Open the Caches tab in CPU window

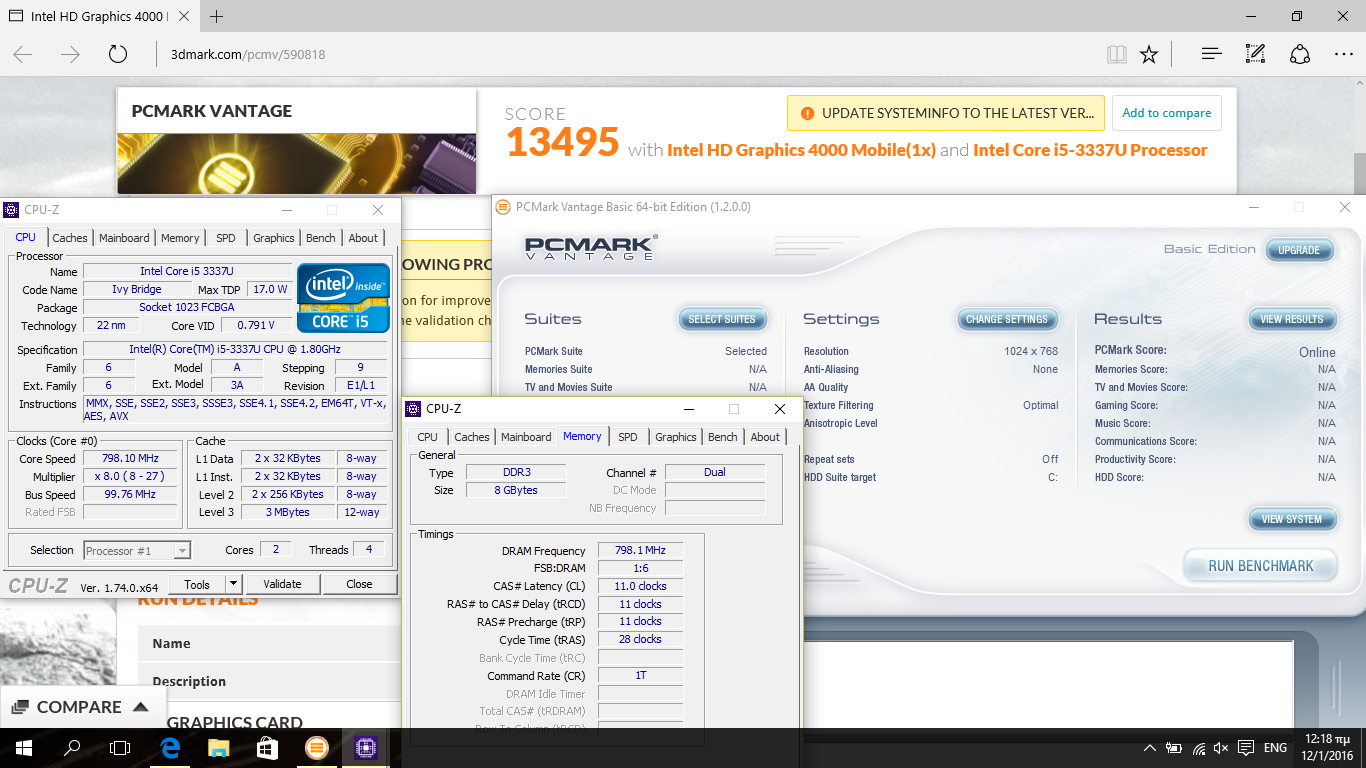(70, 238)
